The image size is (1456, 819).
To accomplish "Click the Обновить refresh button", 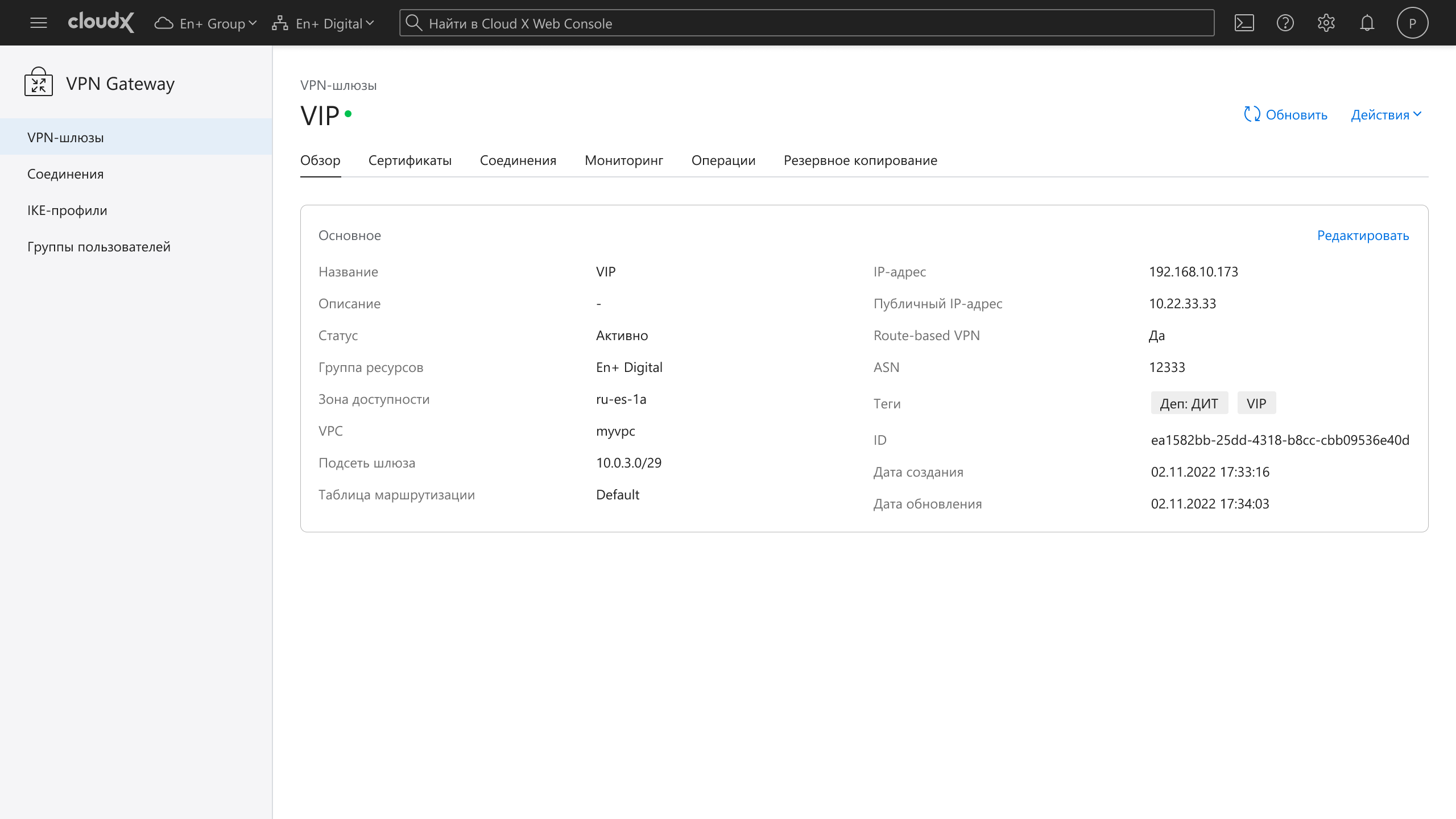I will tap(1285, 115).
